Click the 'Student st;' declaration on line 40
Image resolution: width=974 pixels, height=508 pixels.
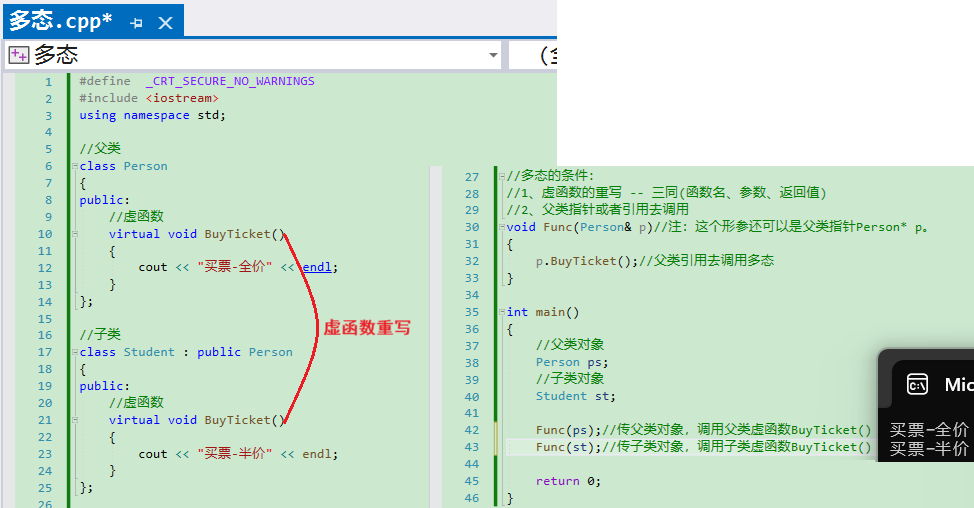click(x=576, y=396)
